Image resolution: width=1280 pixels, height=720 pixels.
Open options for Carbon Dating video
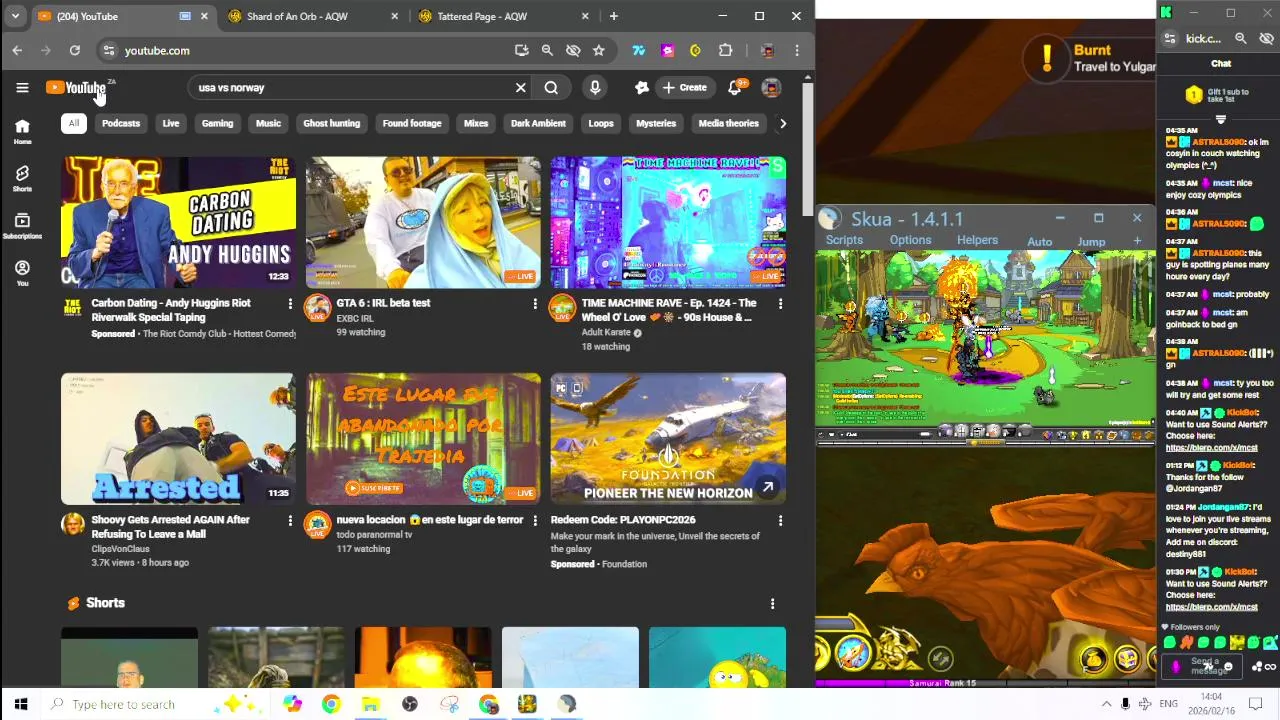point(290,303)
